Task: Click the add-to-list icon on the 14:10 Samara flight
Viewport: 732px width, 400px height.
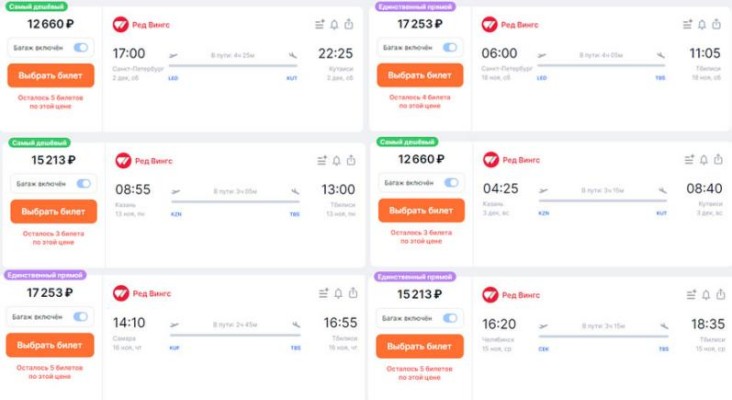Action: (321, 293)
